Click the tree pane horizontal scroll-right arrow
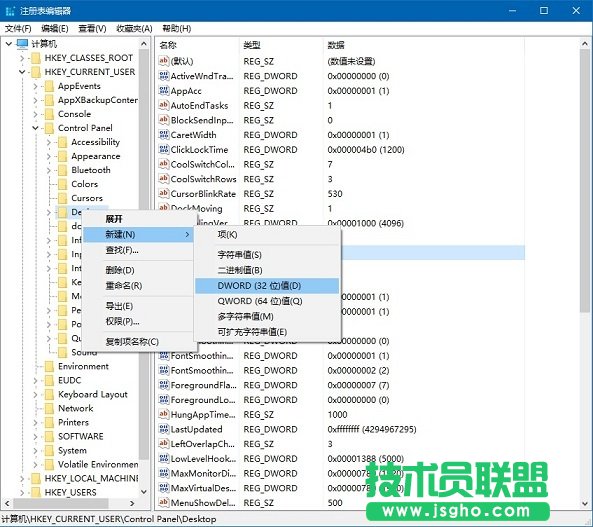Screen dimensions: 593x527 pyautogui.click(x=132, y=504)
